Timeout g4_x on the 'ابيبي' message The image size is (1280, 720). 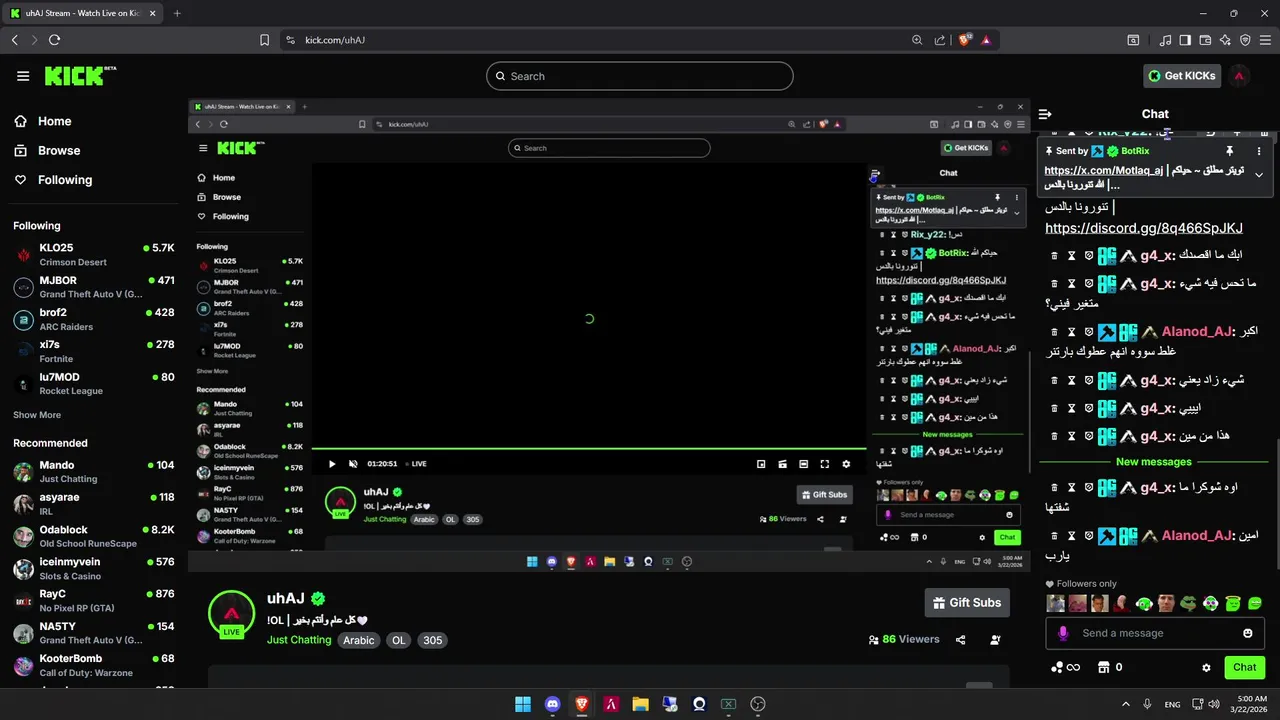[1071, 408]
